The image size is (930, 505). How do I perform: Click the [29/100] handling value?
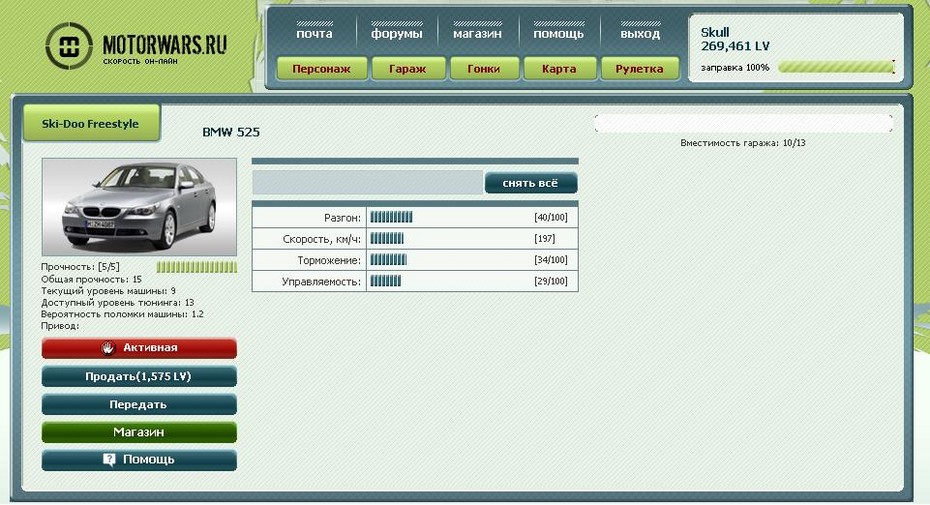coord(551,281)
